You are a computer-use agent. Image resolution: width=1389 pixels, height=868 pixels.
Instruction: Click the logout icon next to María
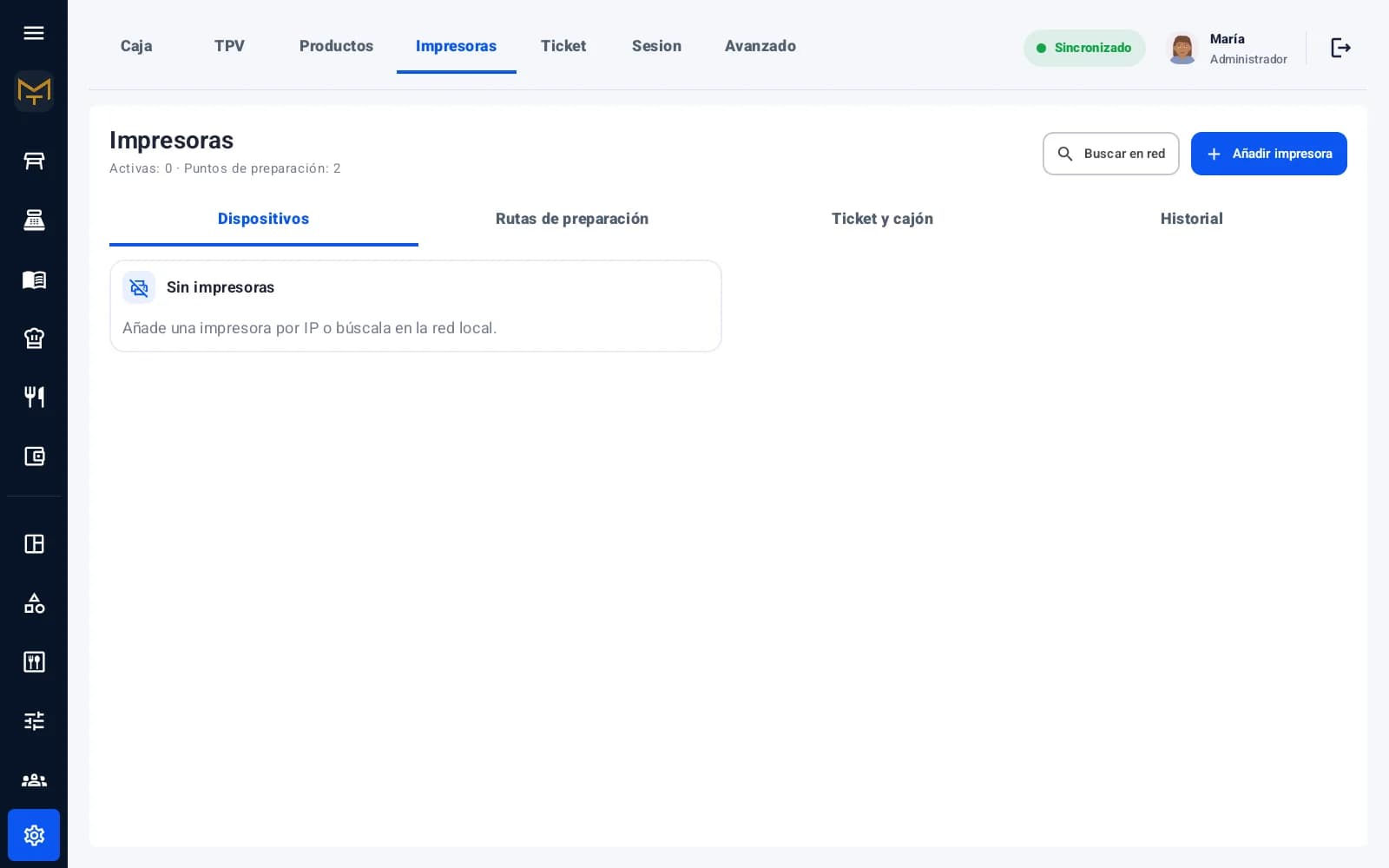(x=1341, y=48)
